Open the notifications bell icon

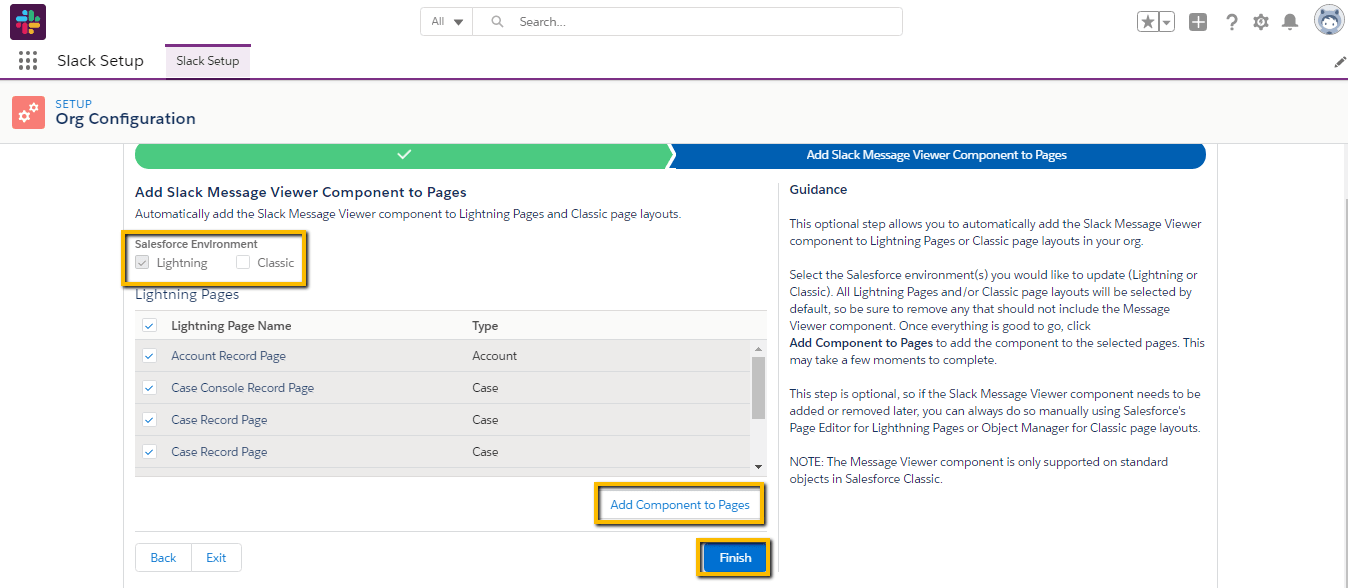pos(1290,22)
